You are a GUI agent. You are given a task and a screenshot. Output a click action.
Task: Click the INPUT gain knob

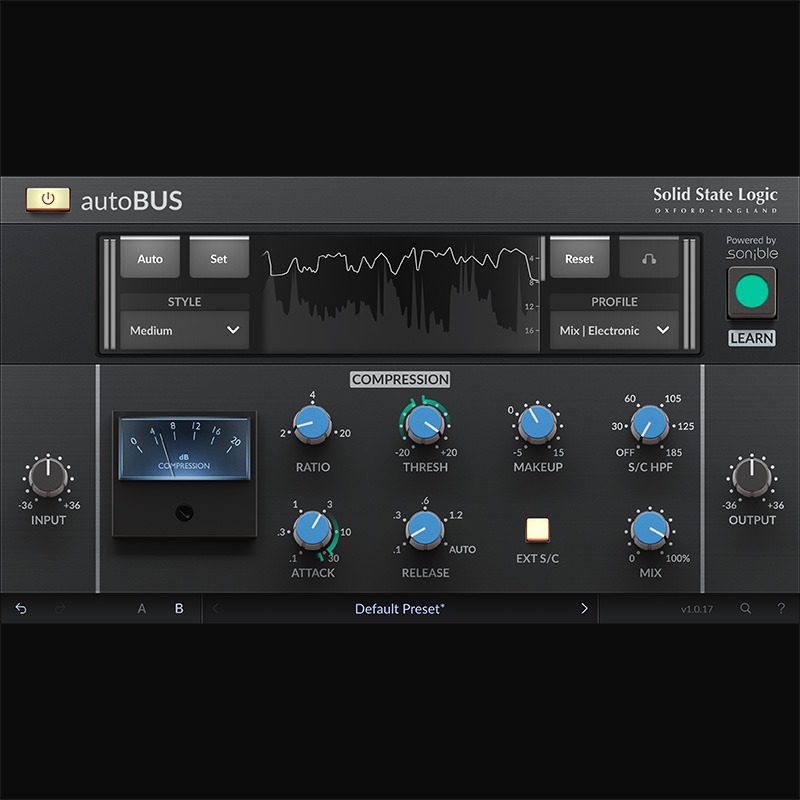tap(48, 477)
